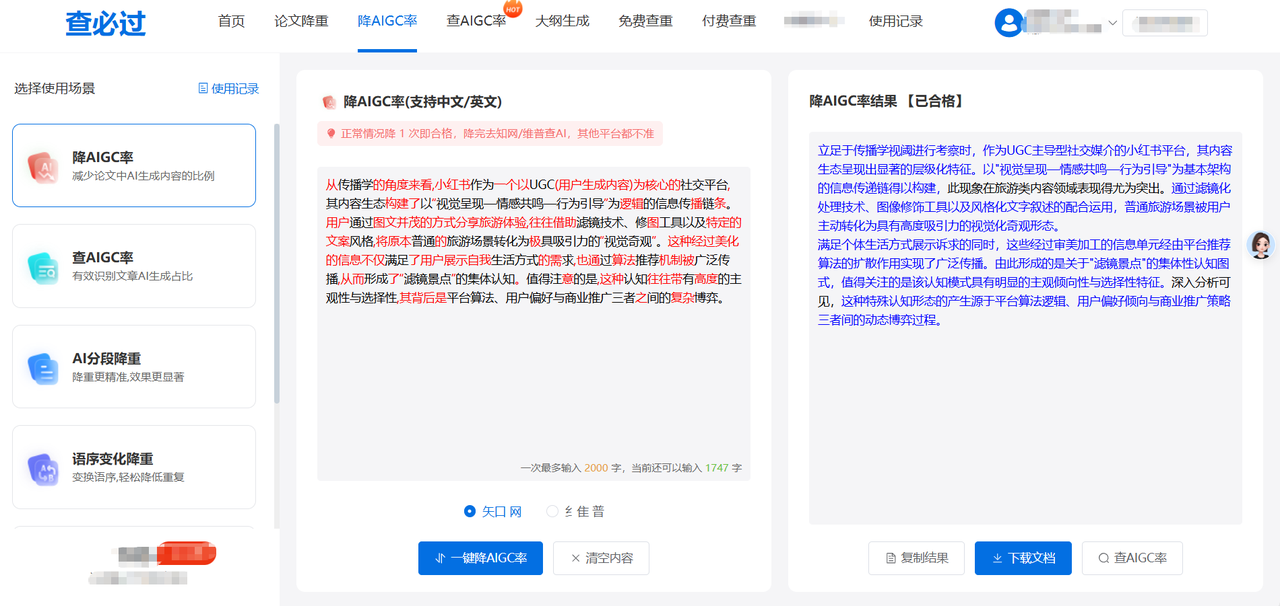The image size is (1280, 606).
Task: Click the sidebar vertical scrollbar
Action: [277, 263]
